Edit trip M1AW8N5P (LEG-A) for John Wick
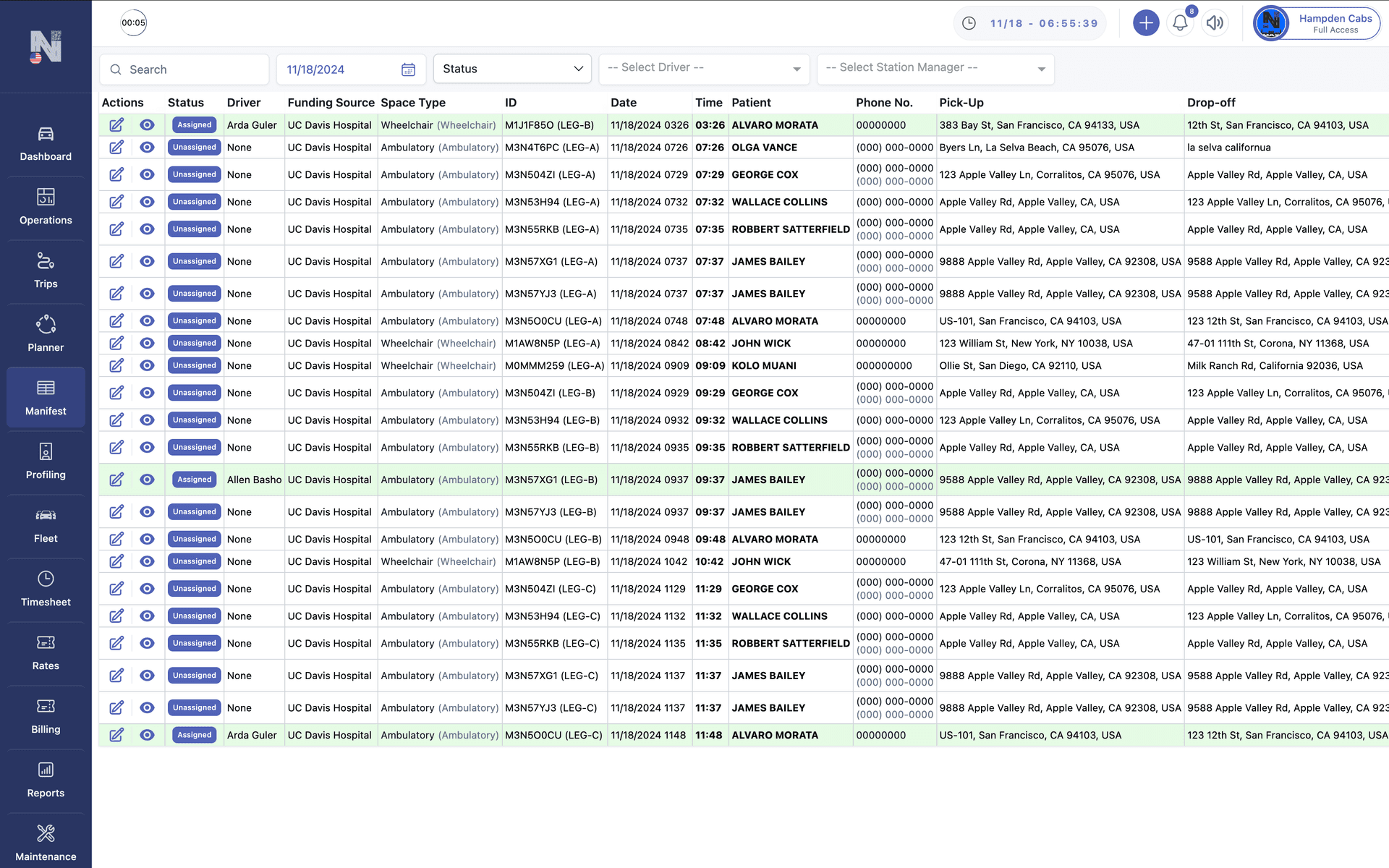This screenshot has height=868, width=1389. (x=116, y=344)
